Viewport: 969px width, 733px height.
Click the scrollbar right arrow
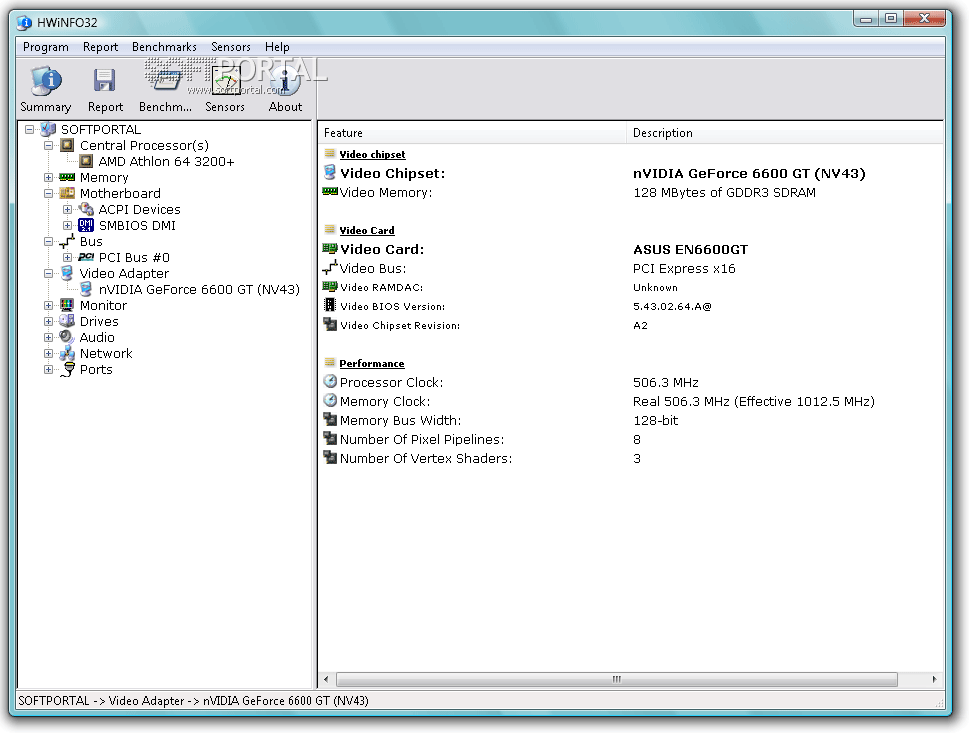pyautogui.click(x=934, y=679)
